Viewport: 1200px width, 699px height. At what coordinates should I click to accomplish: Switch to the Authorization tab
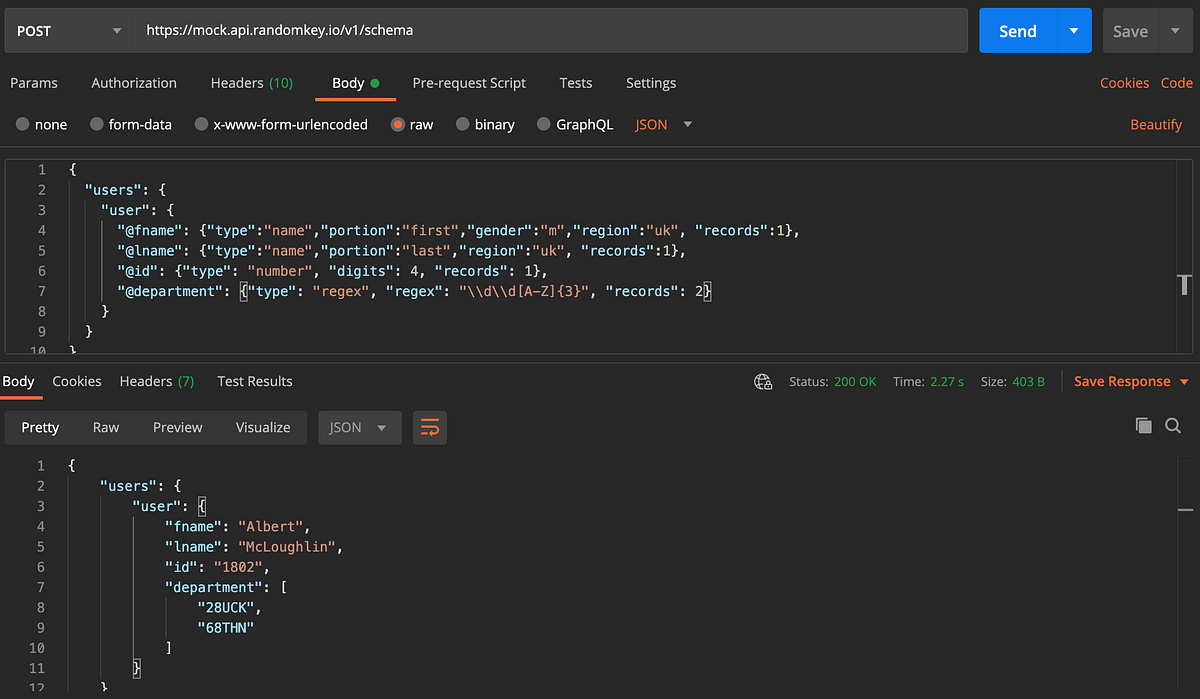tap(134, 83)
